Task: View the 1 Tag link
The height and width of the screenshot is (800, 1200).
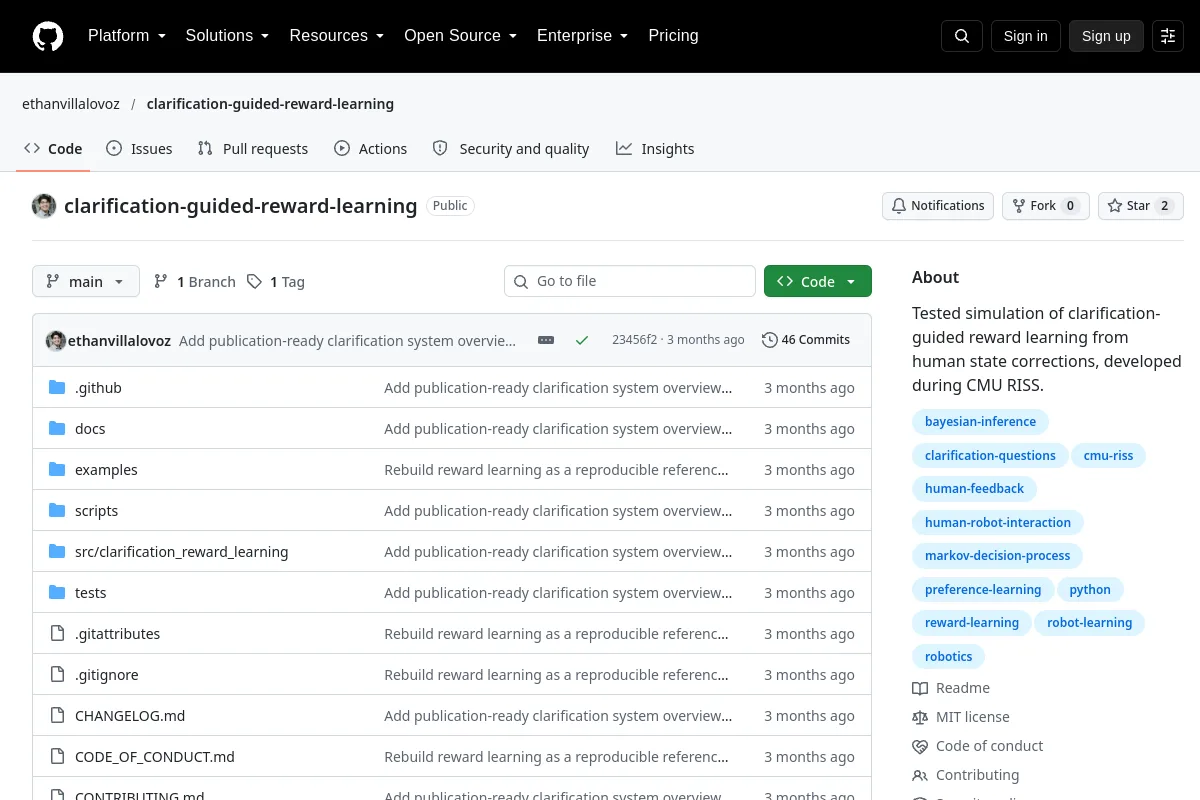Action: [276, 282]
